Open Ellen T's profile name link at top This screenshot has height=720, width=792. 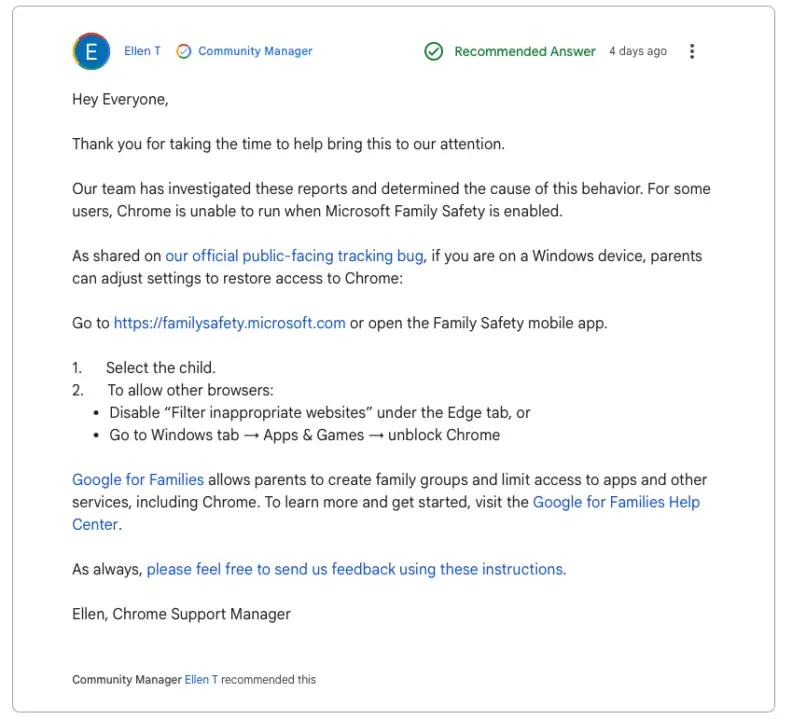142,51
